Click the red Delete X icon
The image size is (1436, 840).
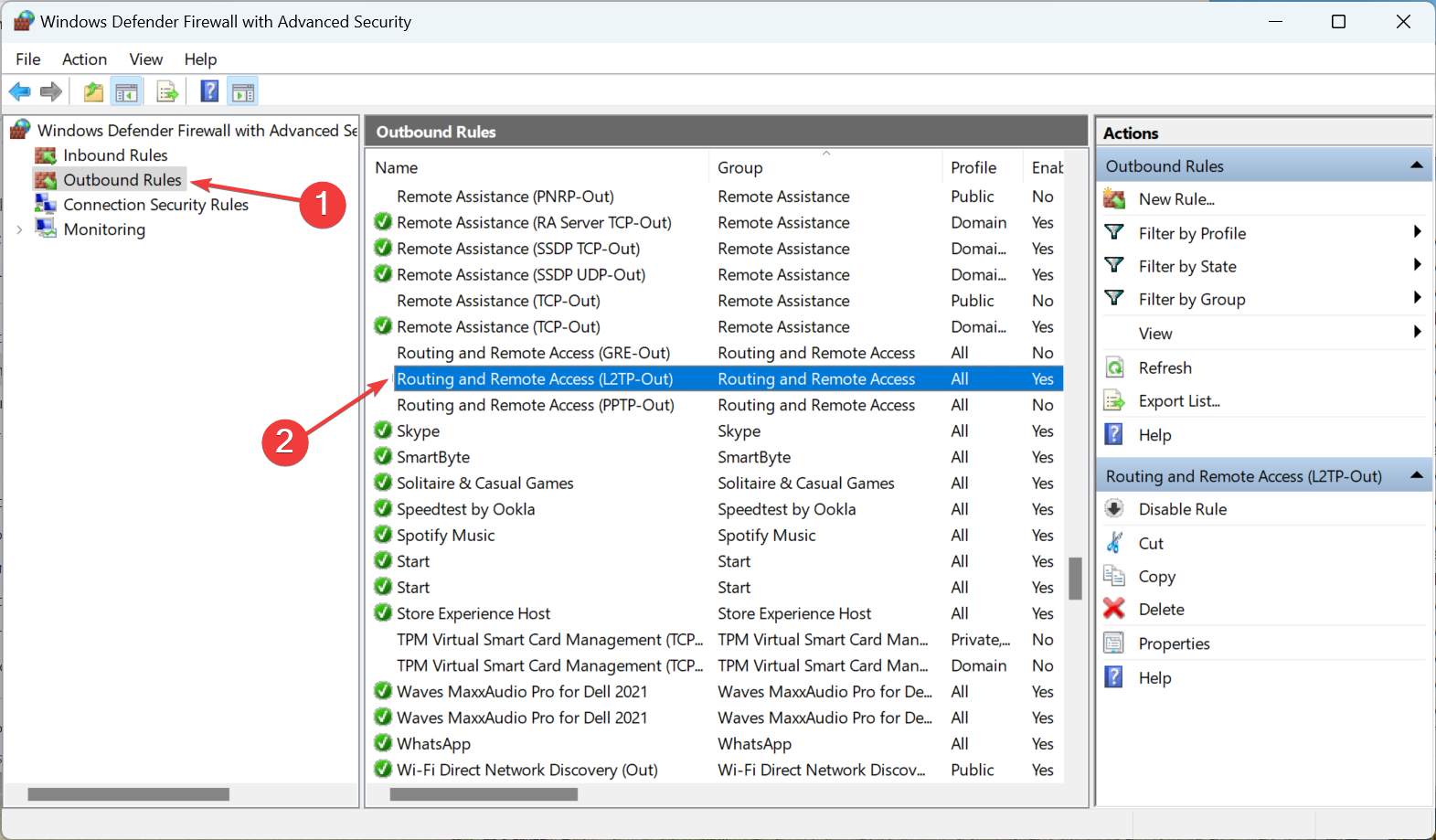tap(1114, 609)
